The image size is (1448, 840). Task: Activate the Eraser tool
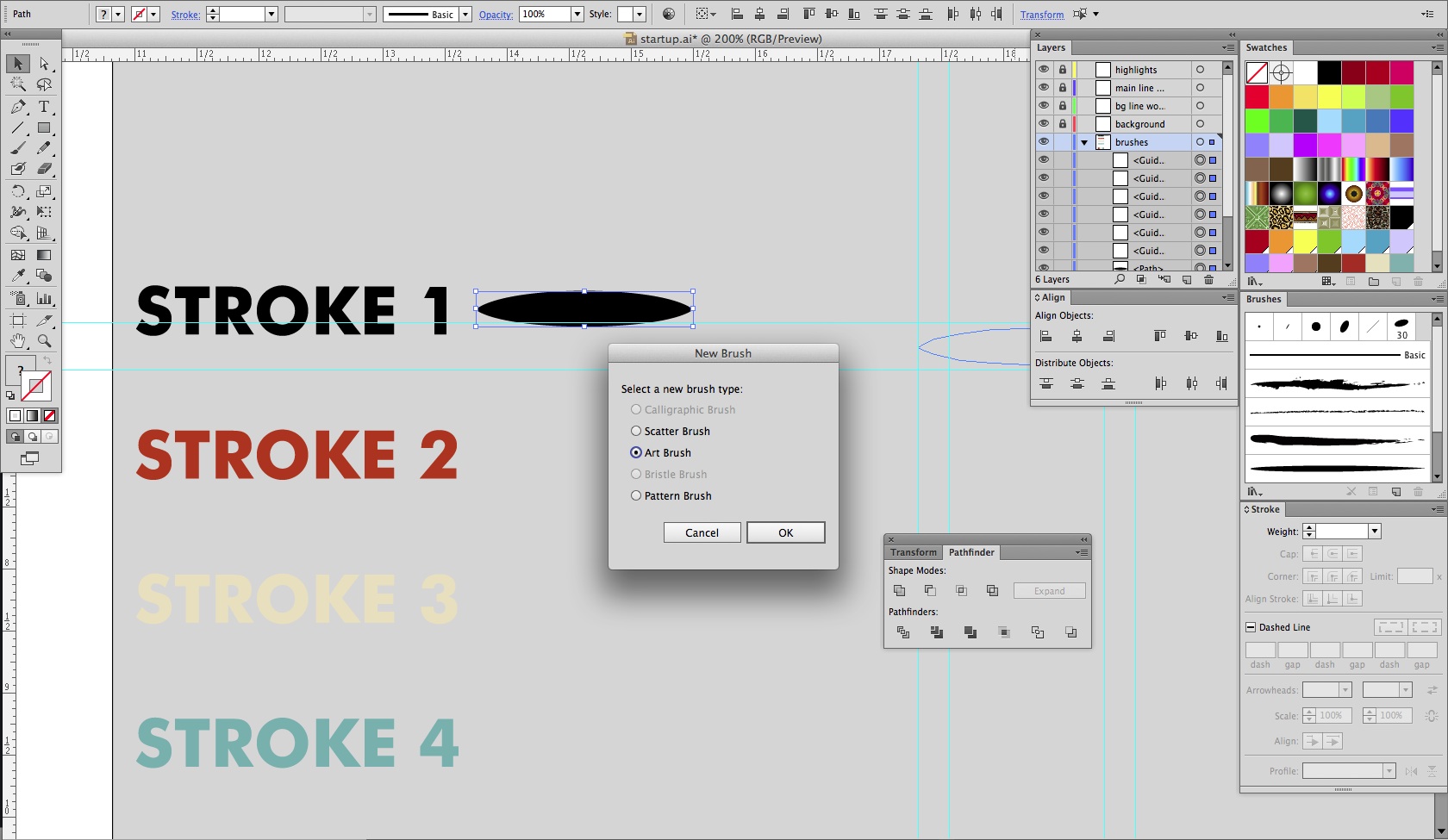[44, 169]
